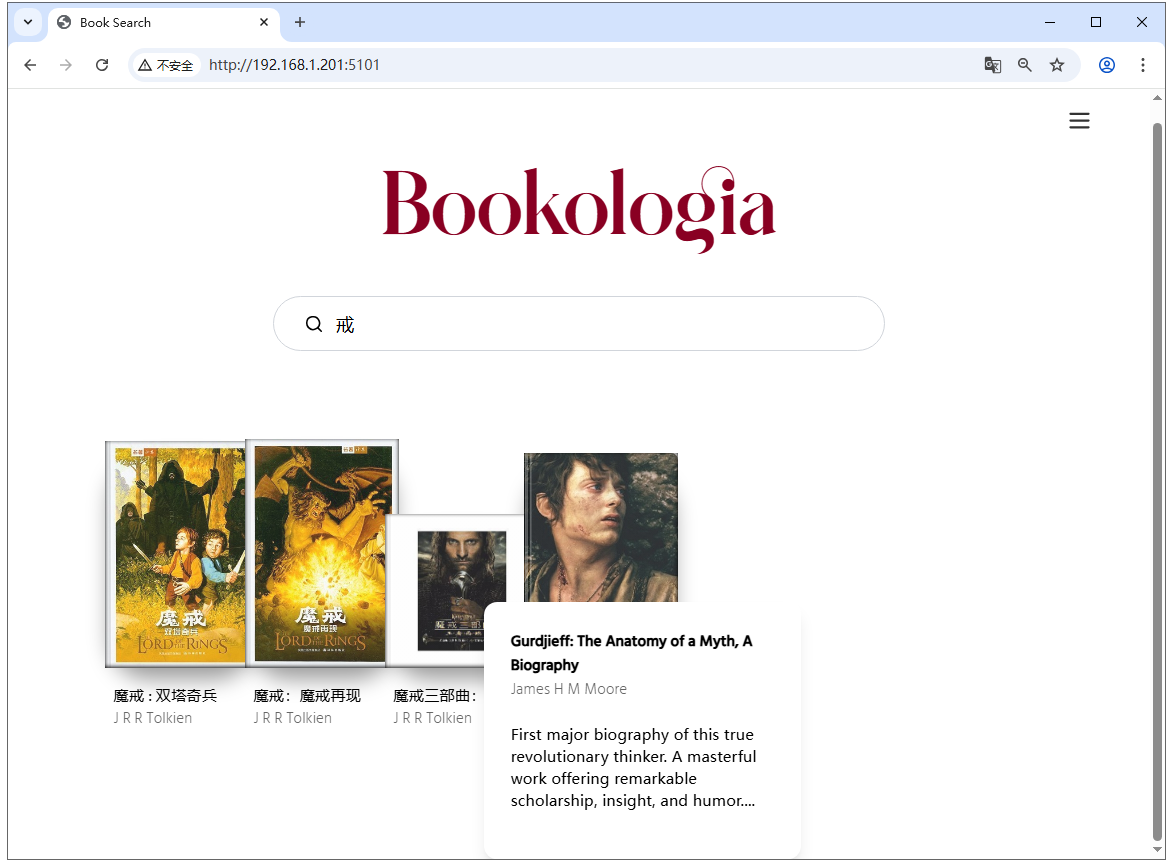Click J R R Tolkien under 双塔奇兵

pos(153,718)
